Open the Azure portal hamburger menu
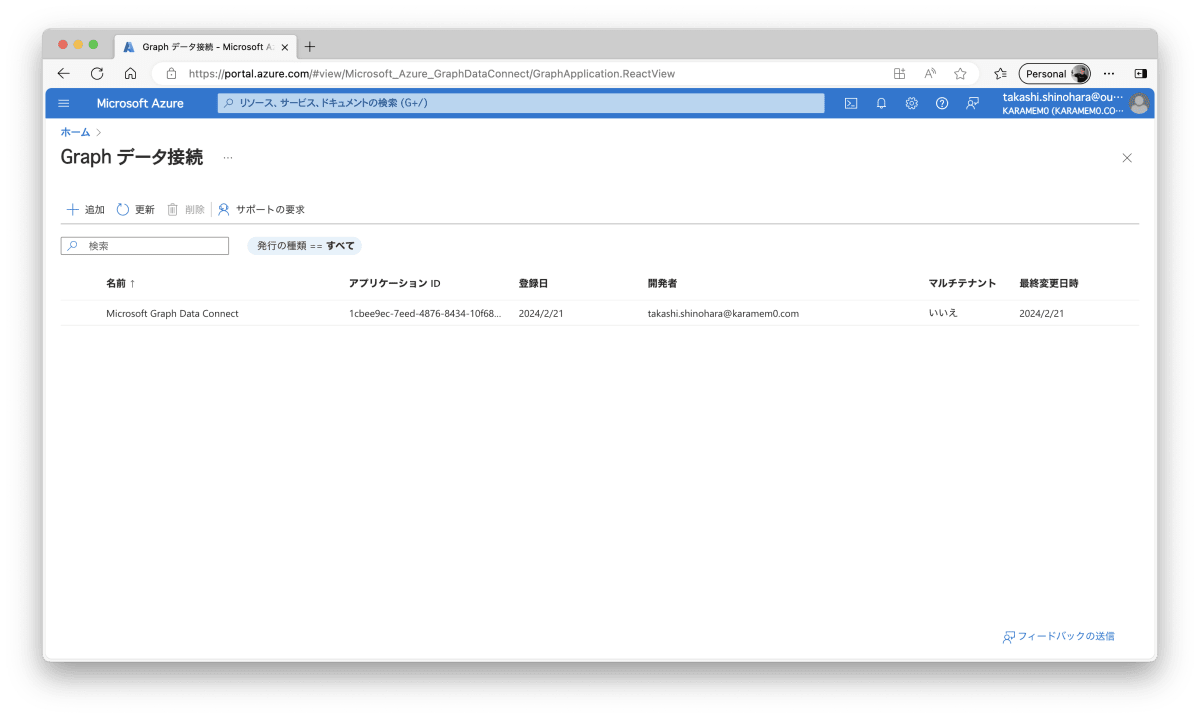 [x=64, y=103]
